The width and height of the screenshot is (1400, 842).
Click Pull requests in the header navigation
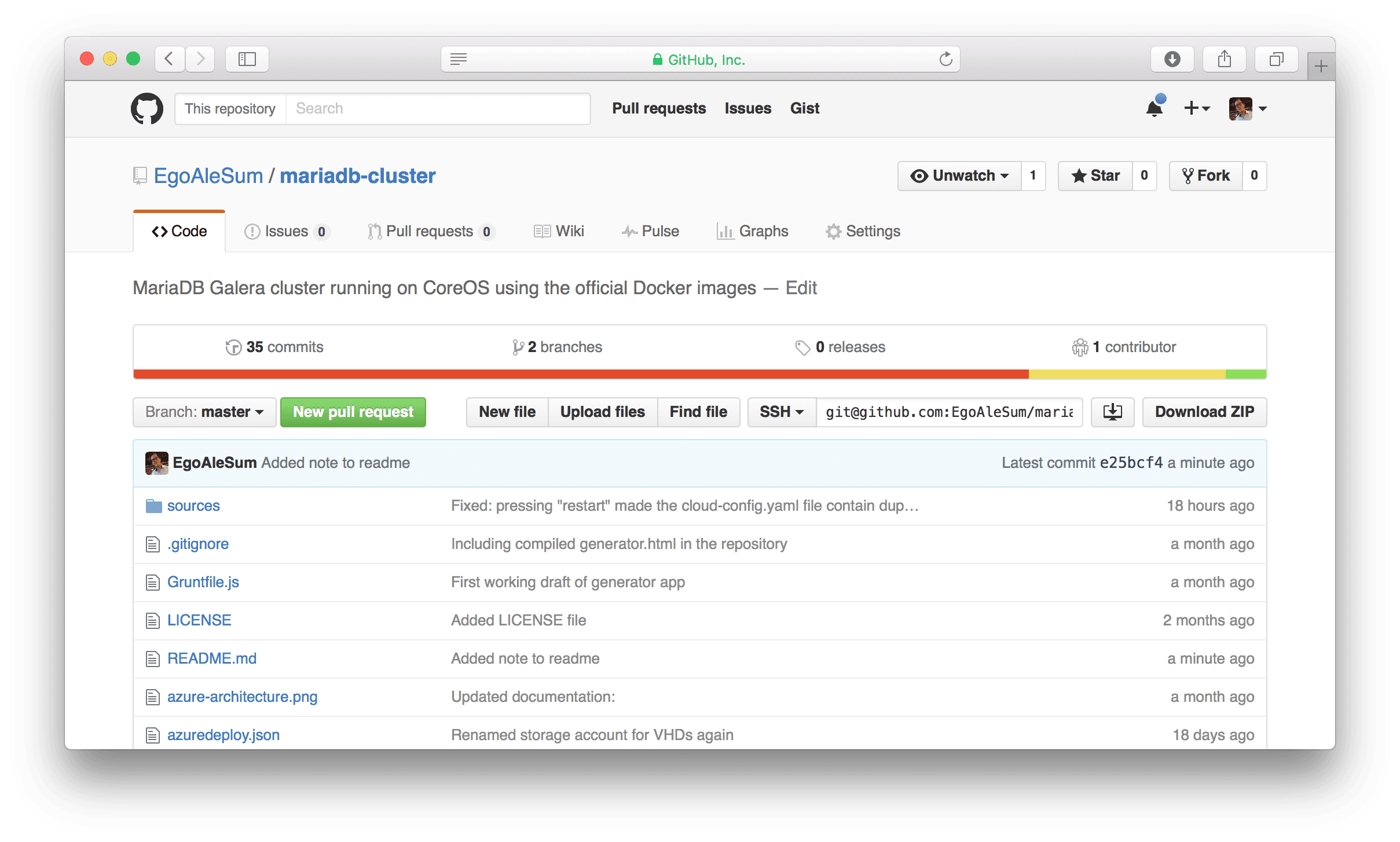tap(659, 108)
